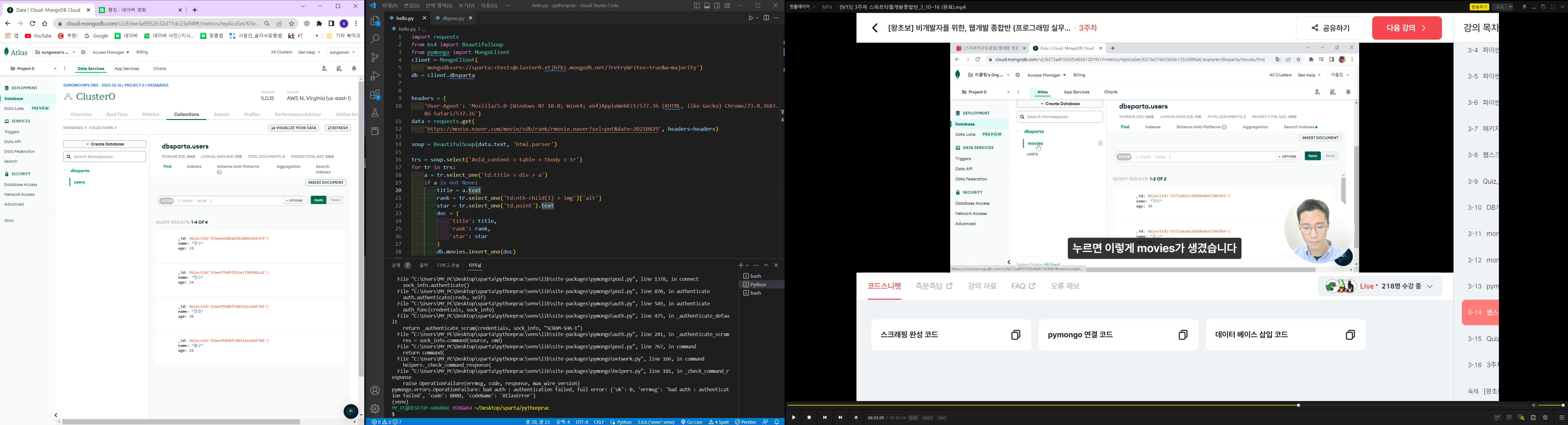This screenshot has height=425, width=1568.
Task: Open run options dropdown arrow in VS Code
Action: 757,18
